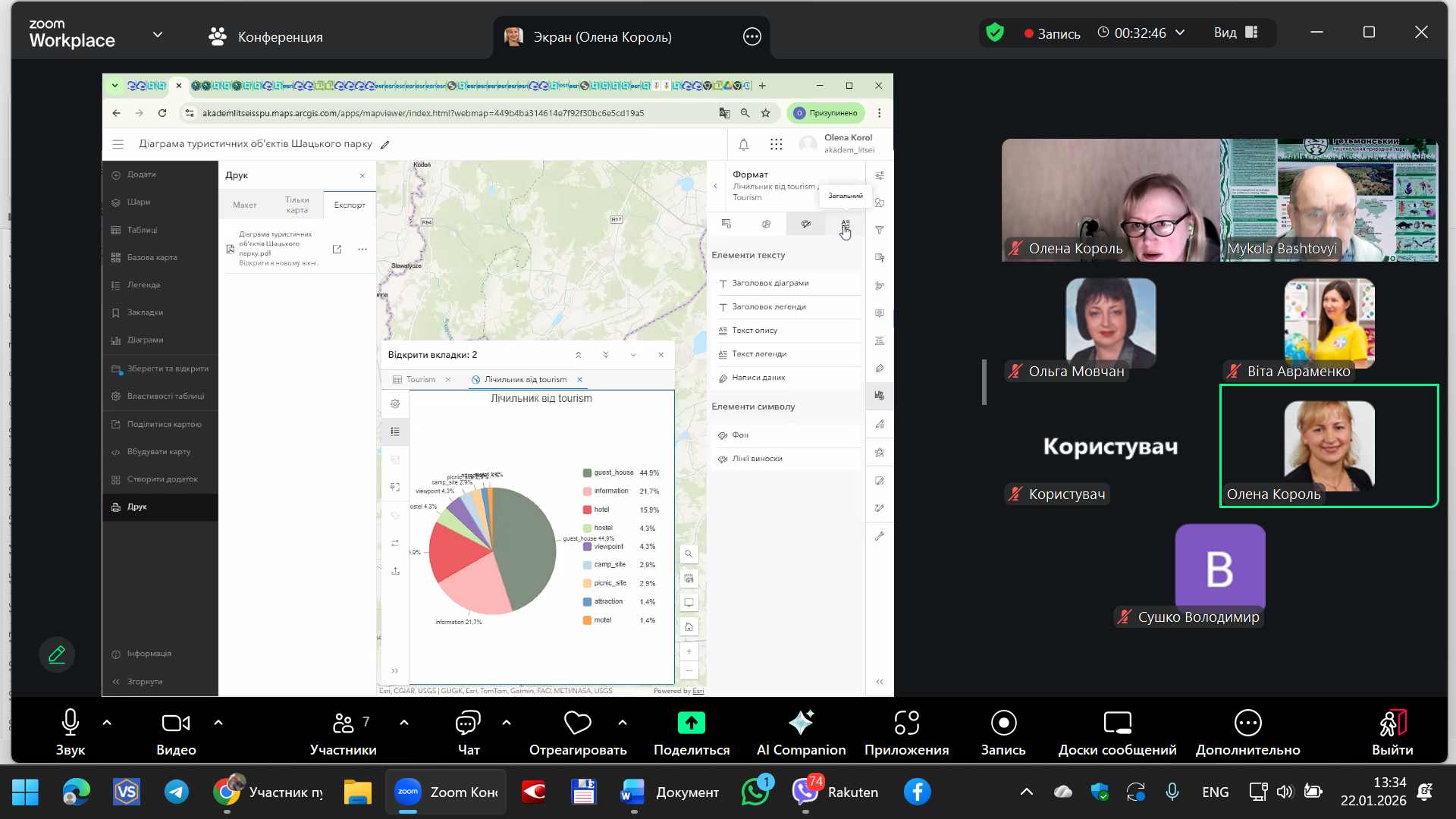
Task: Expand video options arrow next to Видео
Action: pyautogui.click(x=218, y=723)
